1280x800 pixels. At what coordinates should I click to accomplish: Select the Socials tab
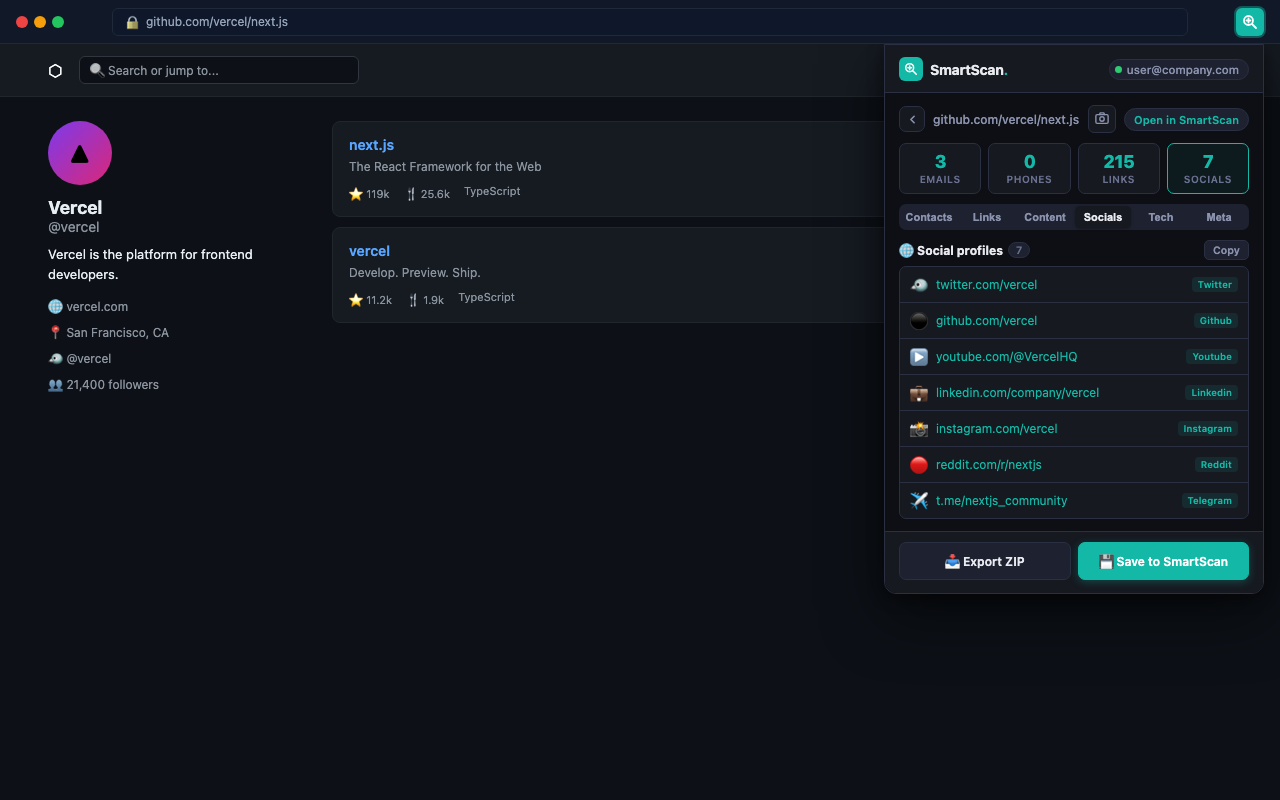click(1103, 217)
